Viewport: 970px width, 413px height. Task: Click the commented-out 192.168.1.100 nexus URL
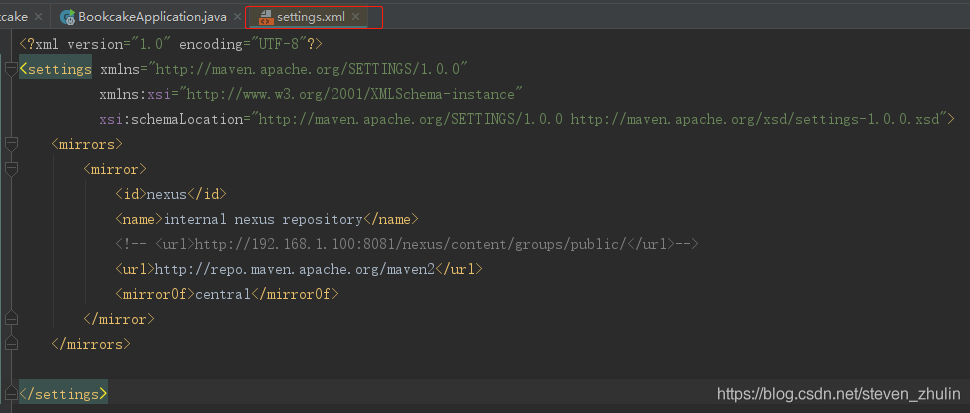click(x=409, y=244)
